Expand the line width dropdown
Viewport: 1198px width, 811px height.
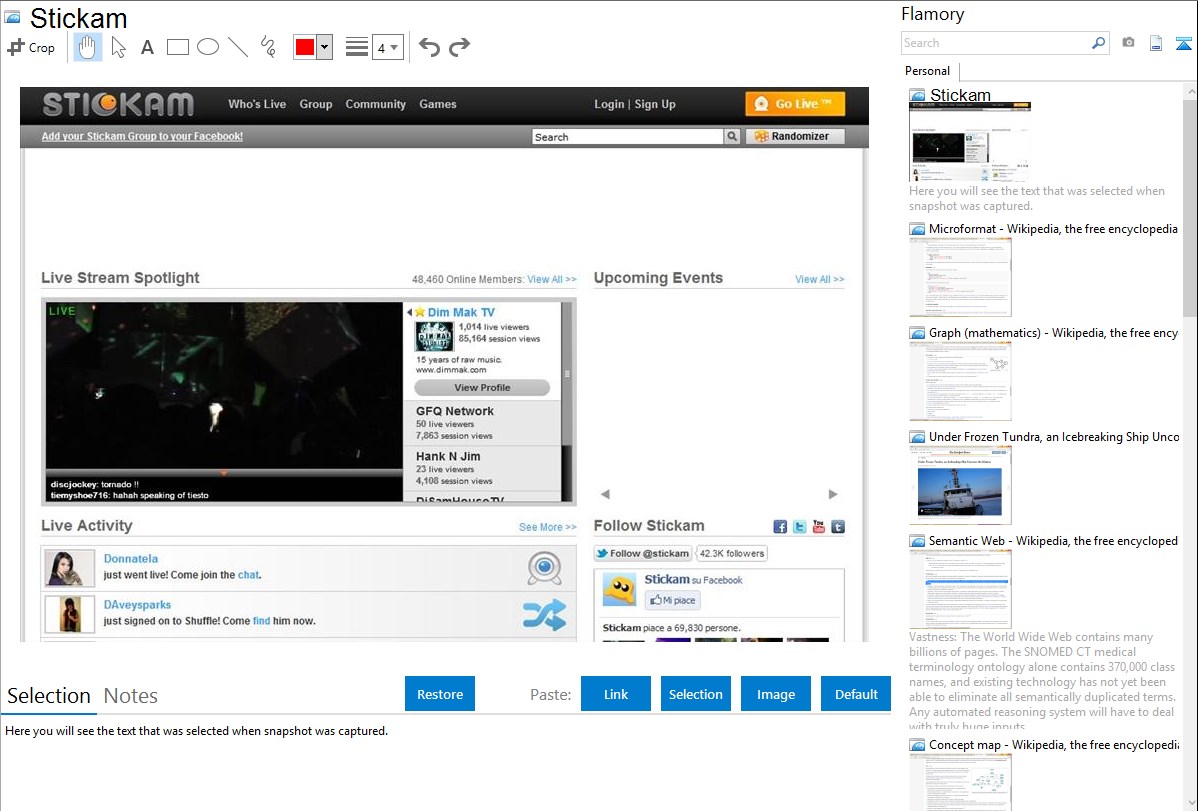(387, 47)
